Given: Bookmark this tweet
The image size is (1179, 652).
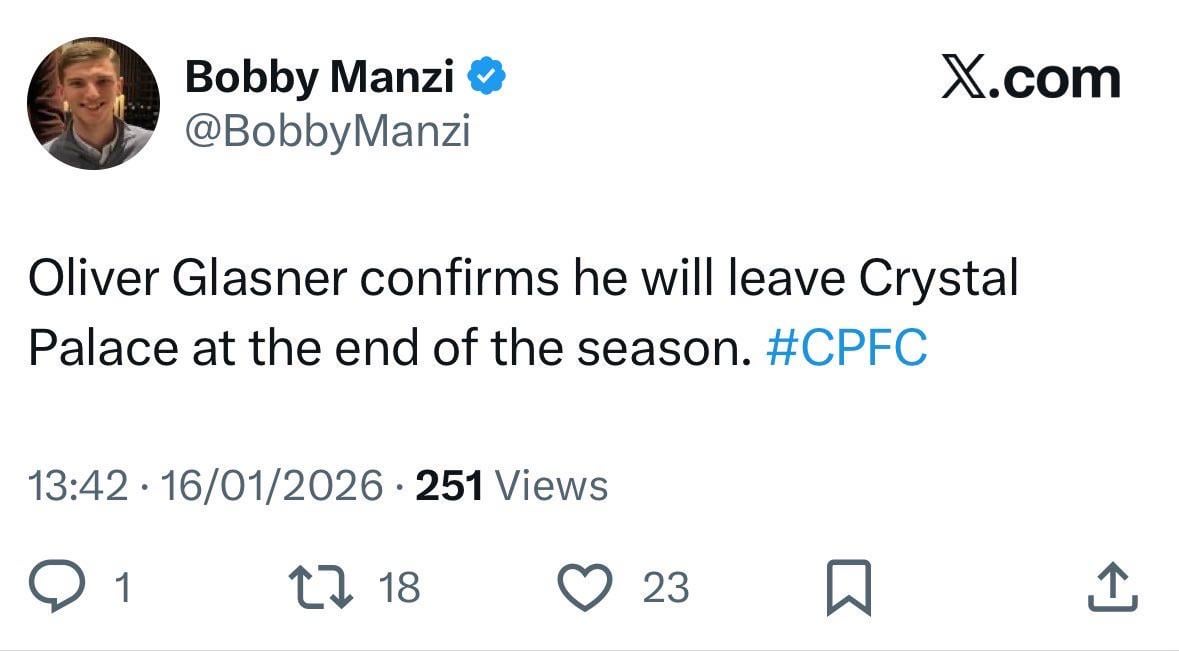Looking at the screenshot, I should pos(850,588).
